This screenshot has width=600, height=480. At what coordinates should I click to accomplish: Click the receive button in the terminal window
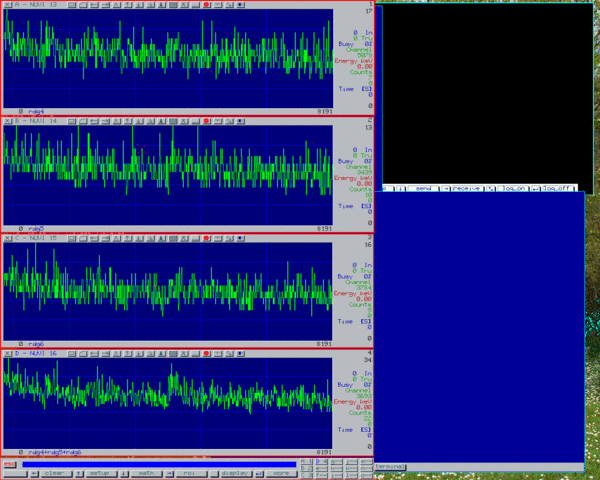tap(468, 188)
